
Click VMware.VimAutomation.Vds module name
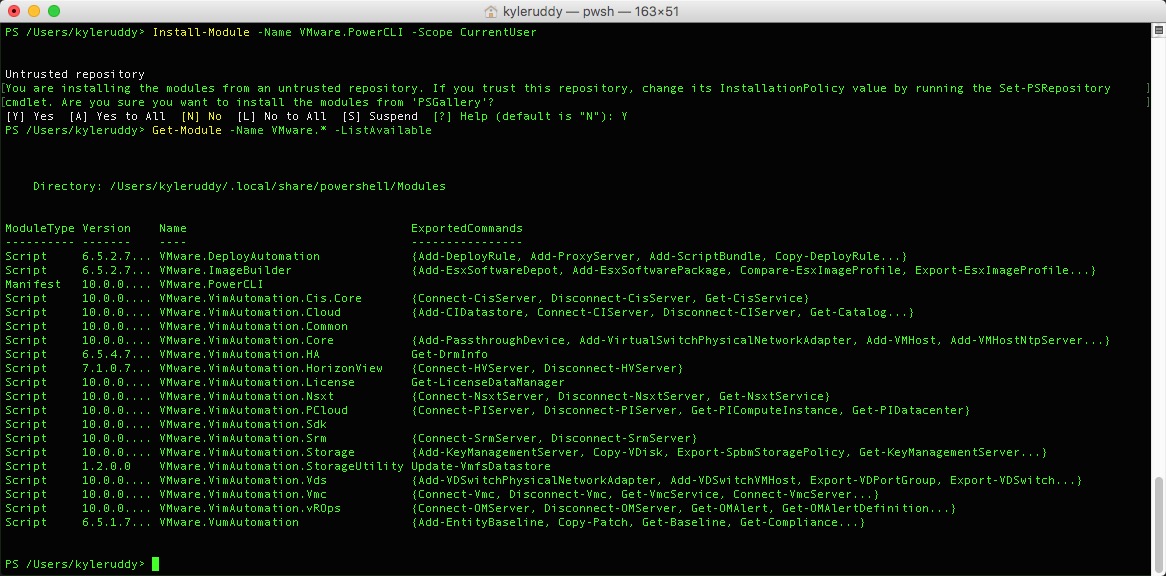point(242,480)
